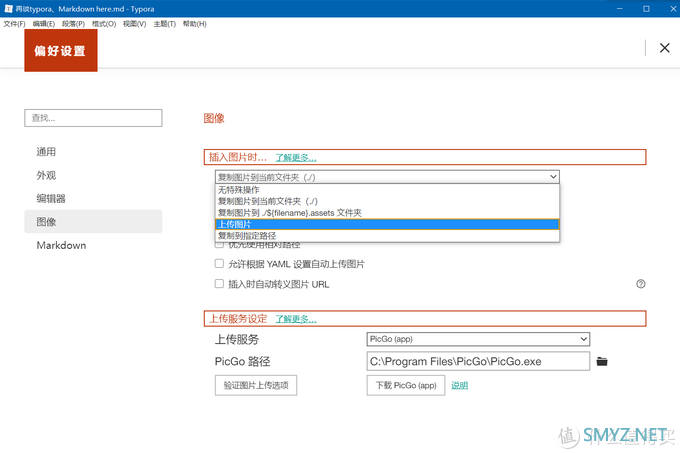Click the 查找 search field
Viewport: 680px width, 454px height.
coord(93,118)
